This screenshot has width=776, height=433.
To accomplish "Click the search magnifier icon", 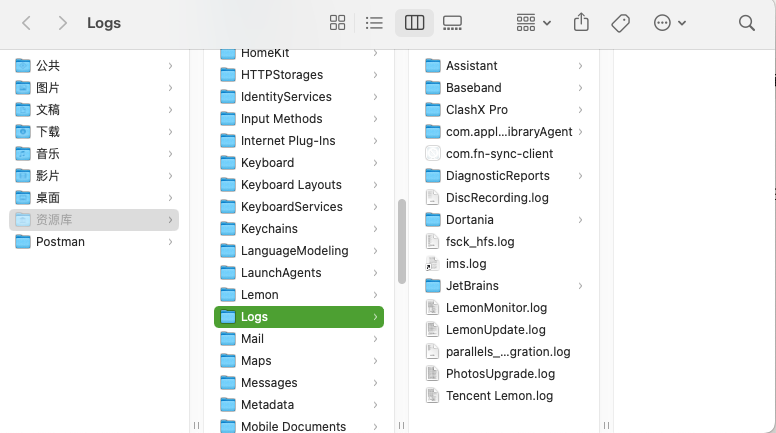I will (x=747, y=23).
